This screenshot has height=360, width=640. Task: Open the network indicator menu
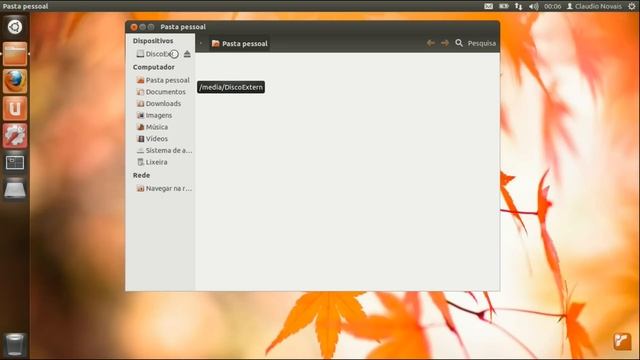click(518, 6)
